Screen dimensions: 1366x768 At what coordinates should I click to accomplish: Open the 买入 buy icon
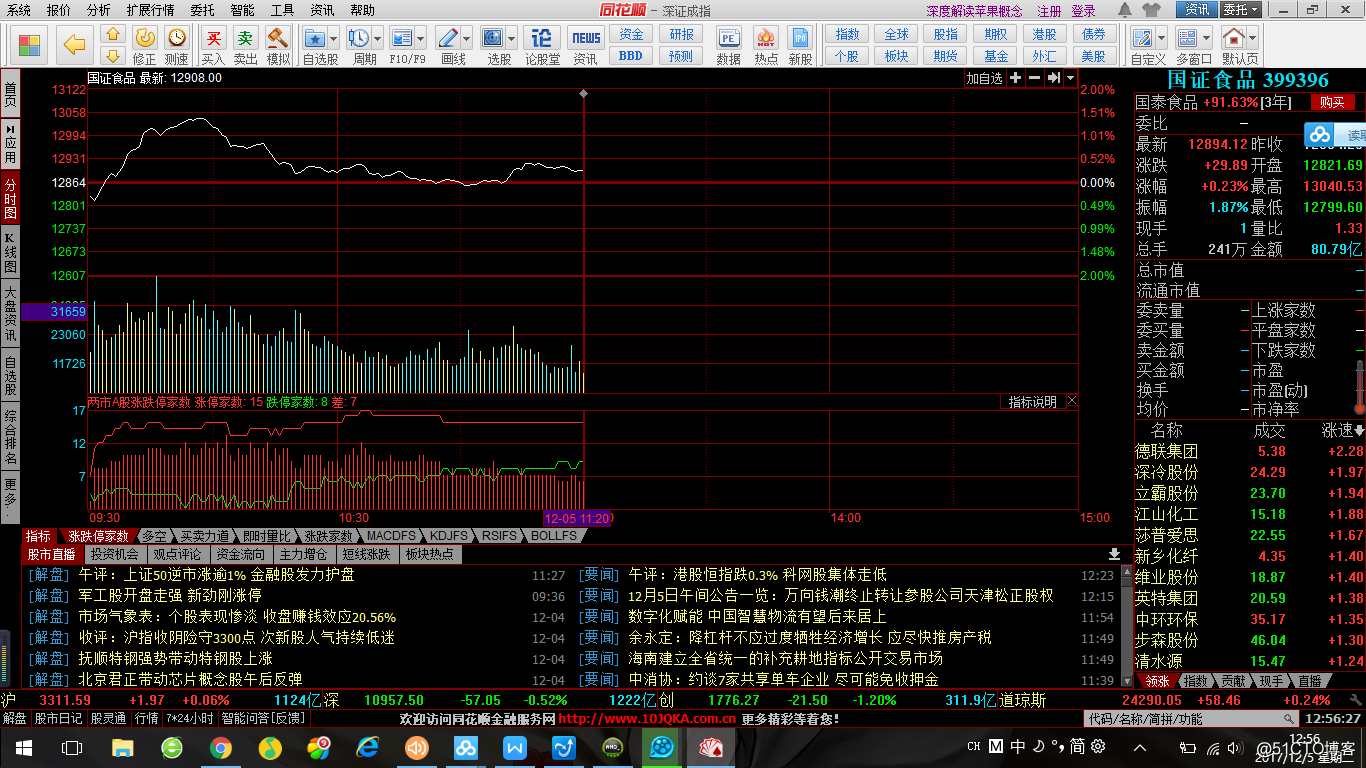pos(213,38)
